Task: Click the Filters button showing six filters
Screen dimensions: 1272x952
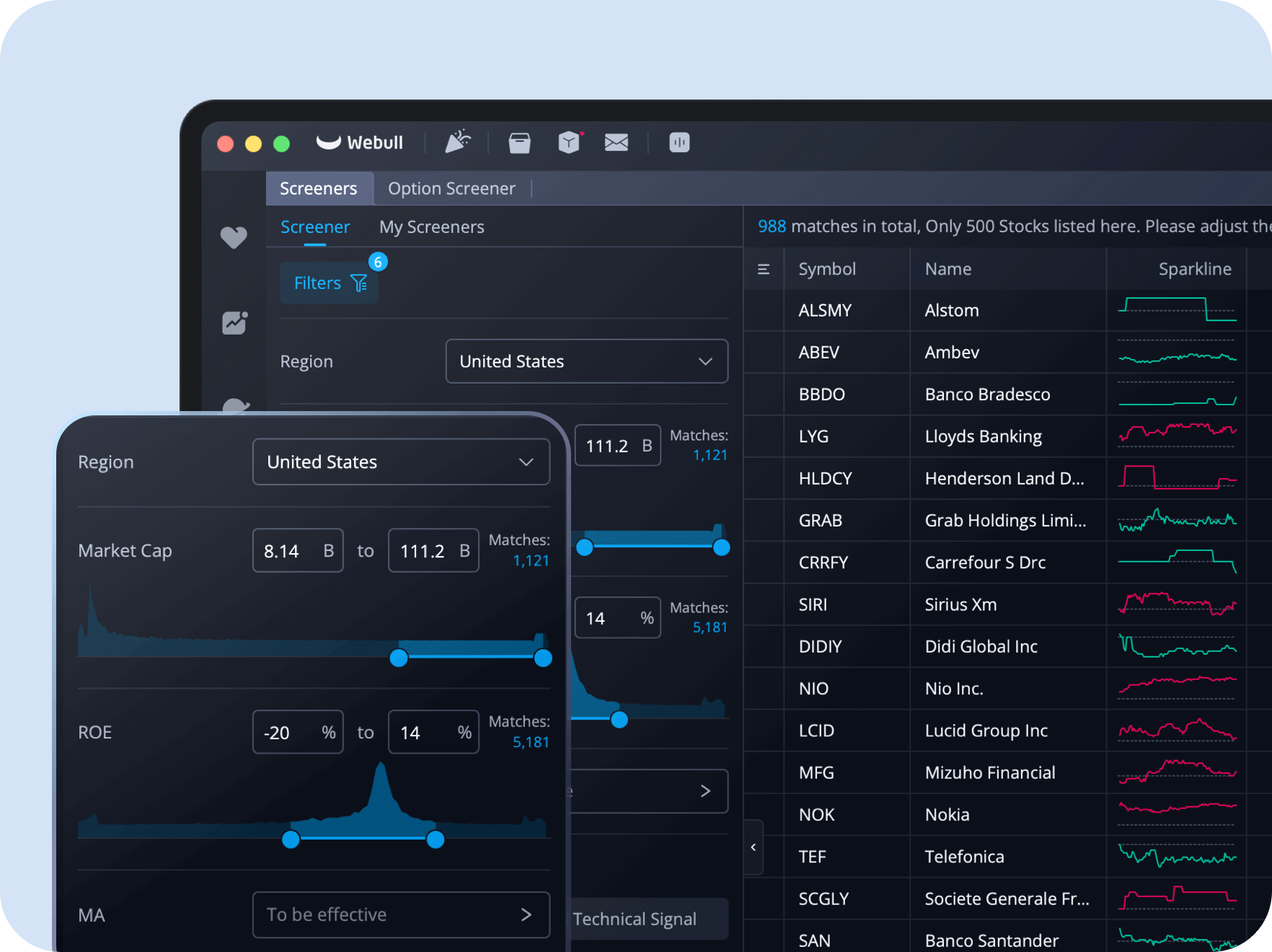Action: click(x=328, y=283)
